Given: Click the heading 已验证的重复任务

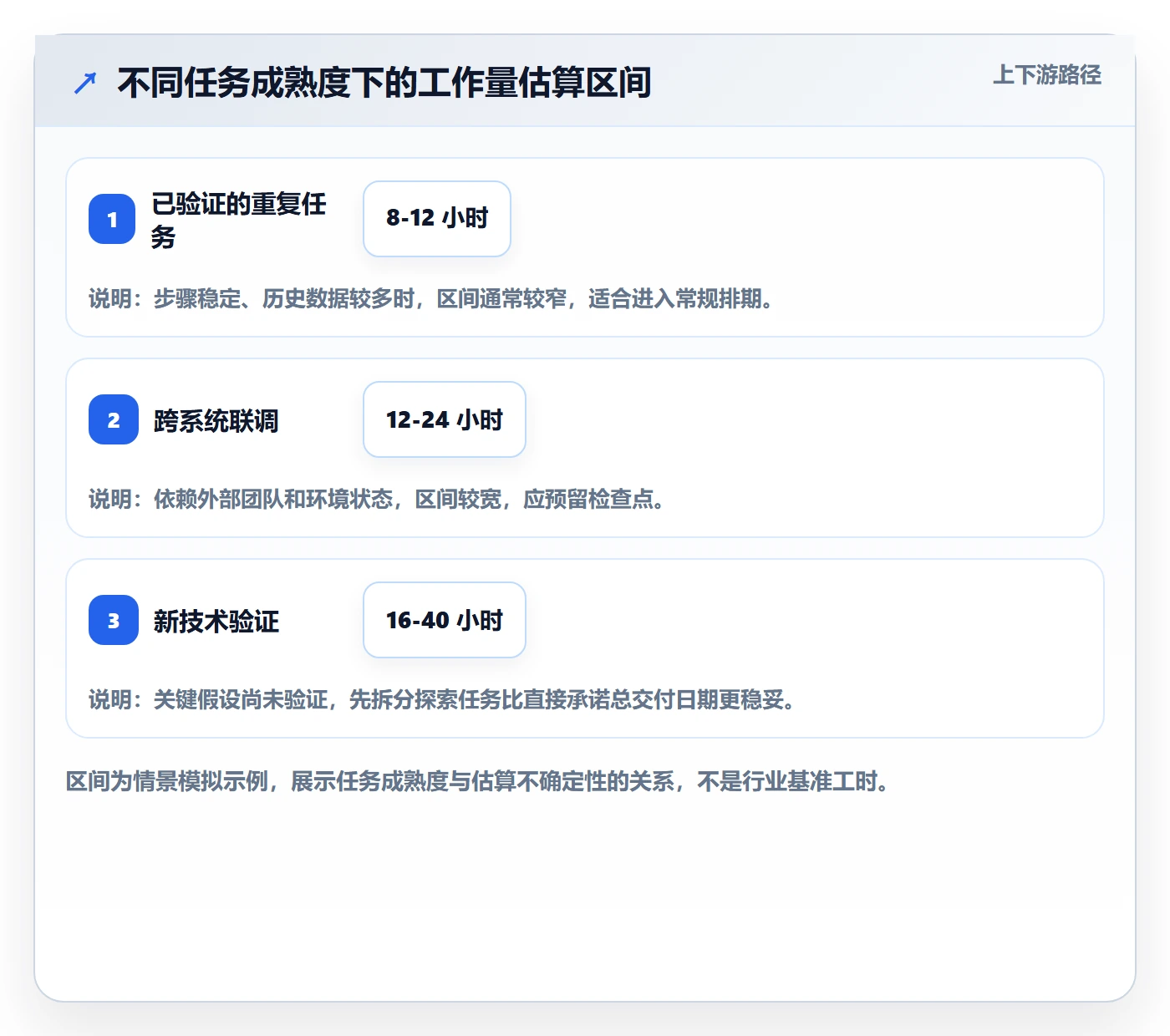Looking at the screenshot, I should coord(239,220).
